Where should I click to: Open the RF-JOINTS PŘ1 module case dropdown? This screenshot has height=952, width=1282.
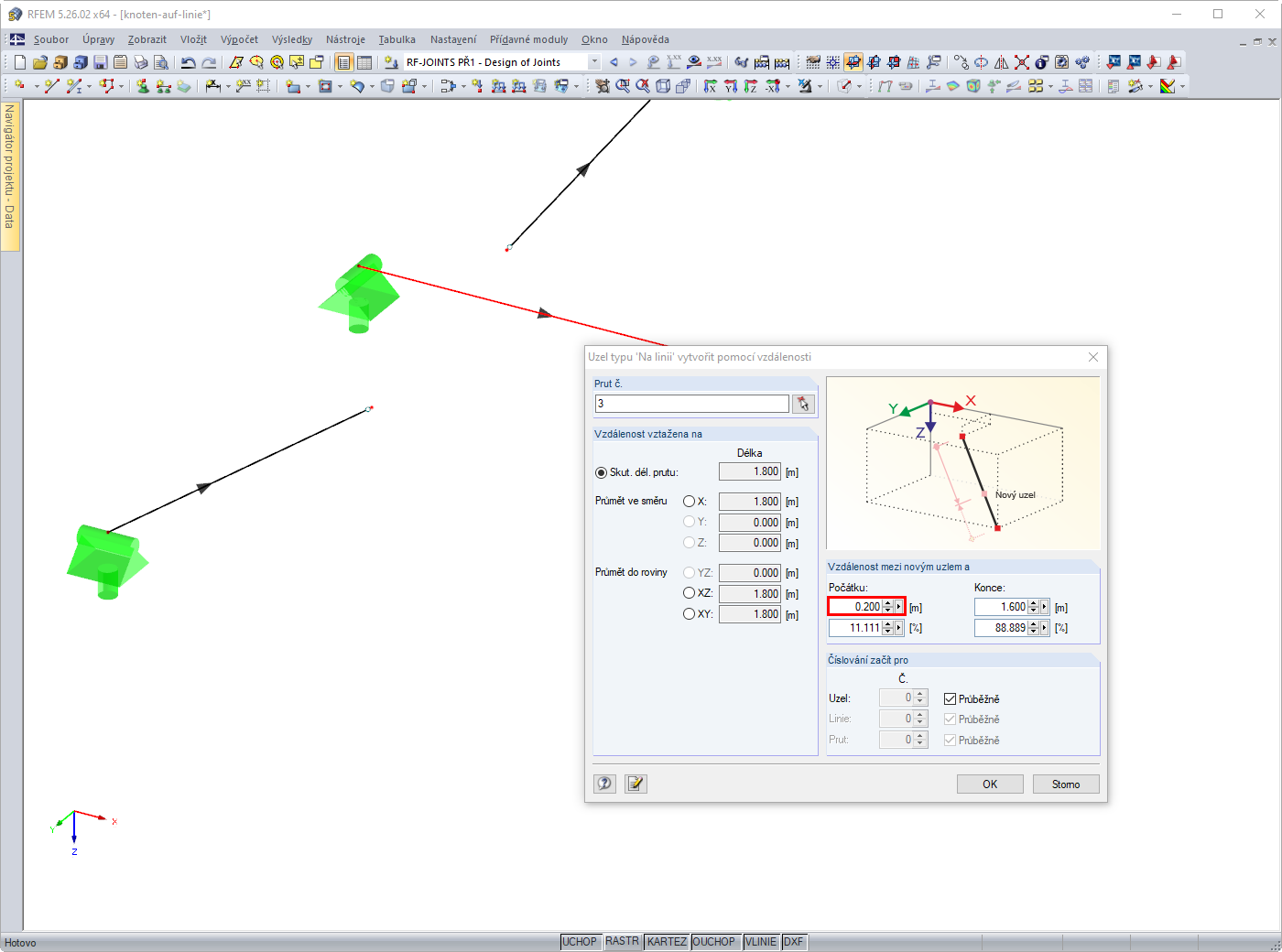(x=594, y=62)
